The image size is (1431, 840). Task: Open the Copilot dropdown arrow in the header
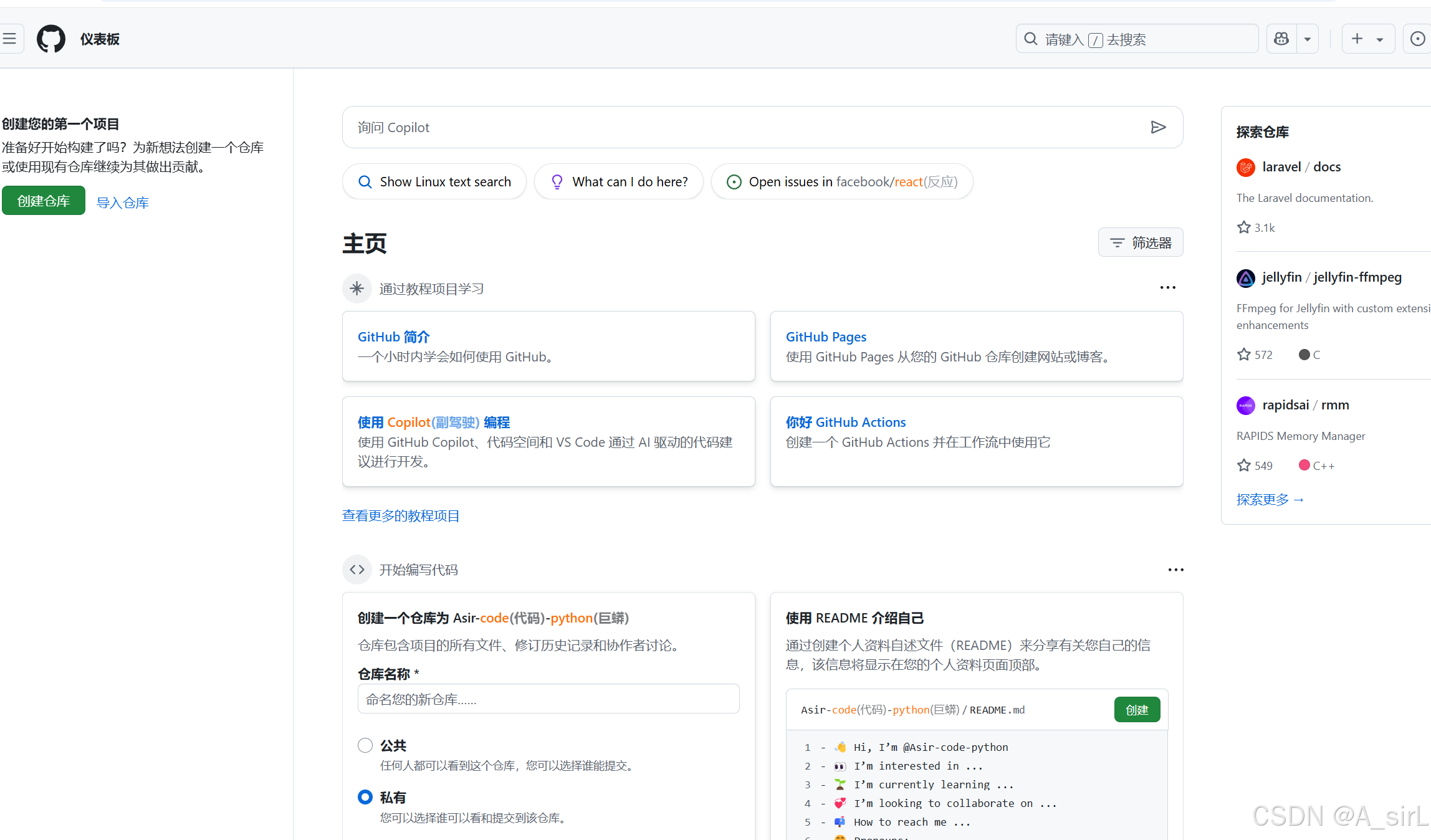pos(1308,39)
